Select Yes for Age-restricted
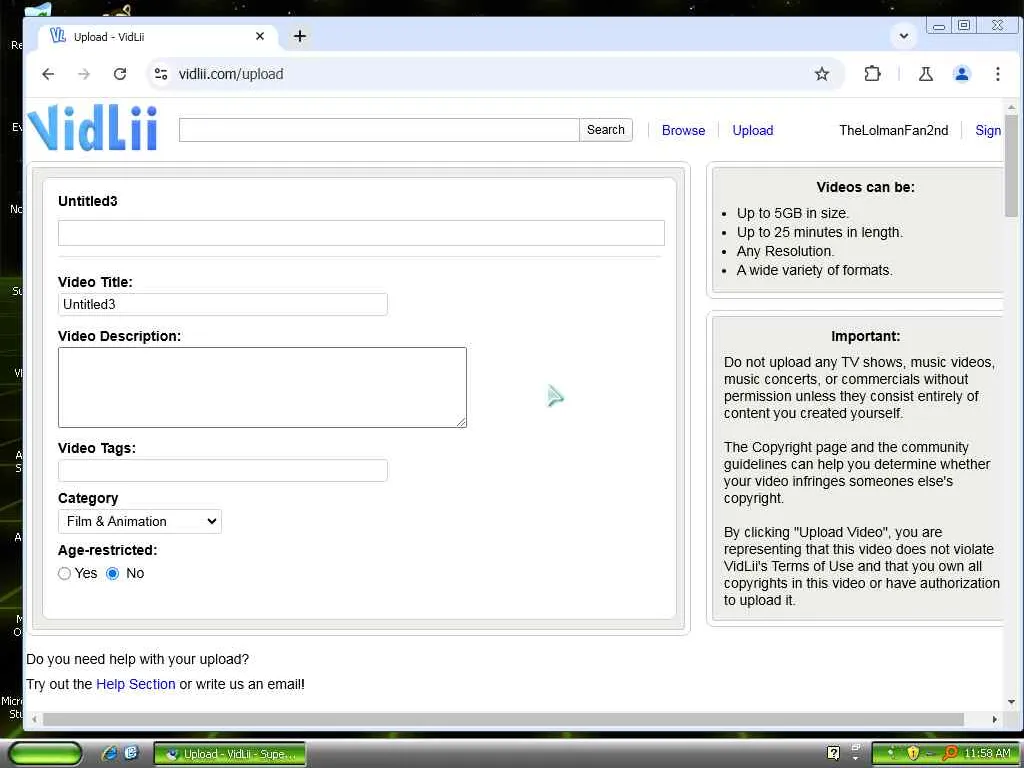The image size is (1024, 768). (x=64, y=573)
